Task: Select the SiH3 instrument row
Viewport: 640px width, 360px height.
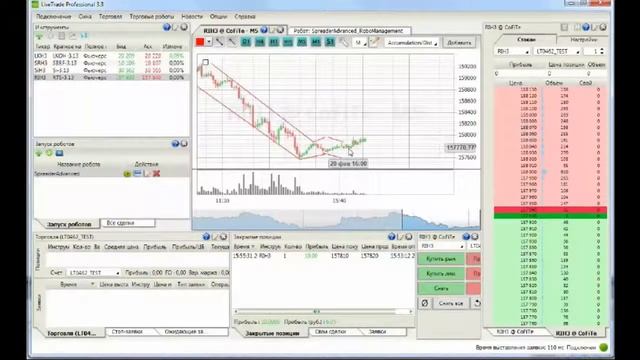Action: tap(111, 70)
